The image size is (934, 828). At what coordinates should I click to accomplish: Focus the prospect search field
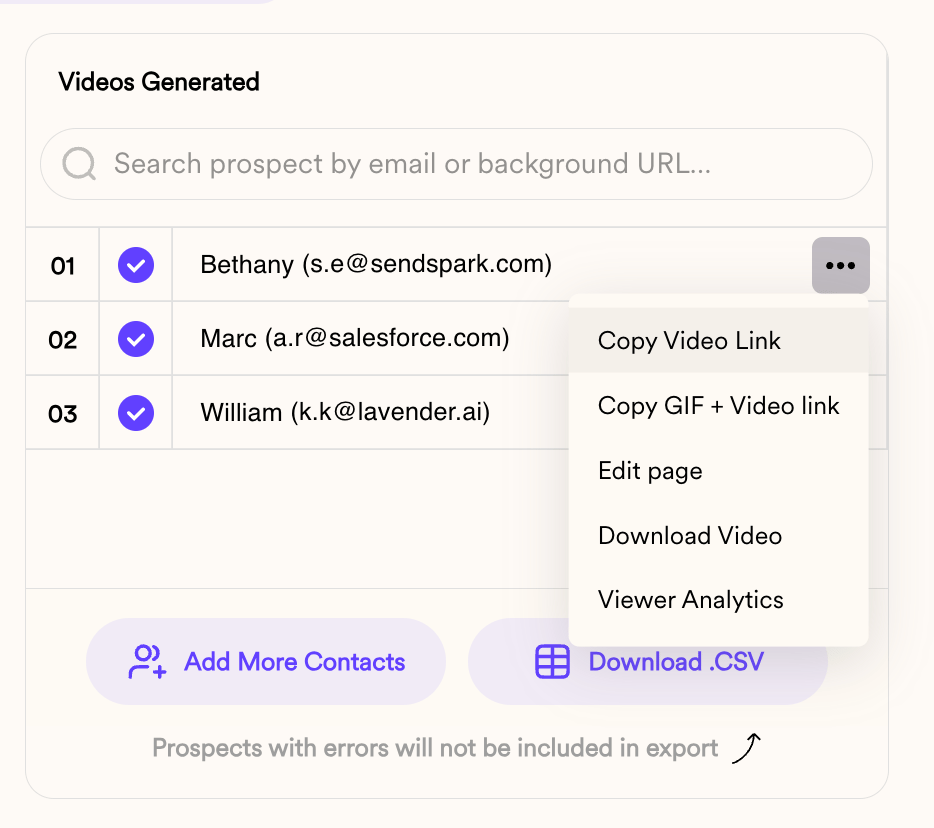coord(456,164)
